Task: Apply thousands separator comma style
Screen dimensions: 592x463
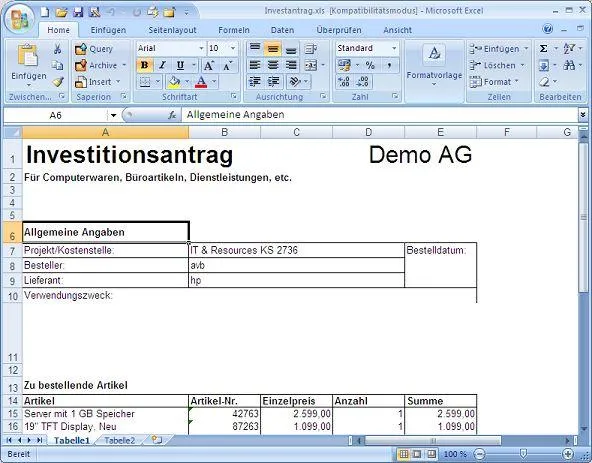Action: point(389,65)
